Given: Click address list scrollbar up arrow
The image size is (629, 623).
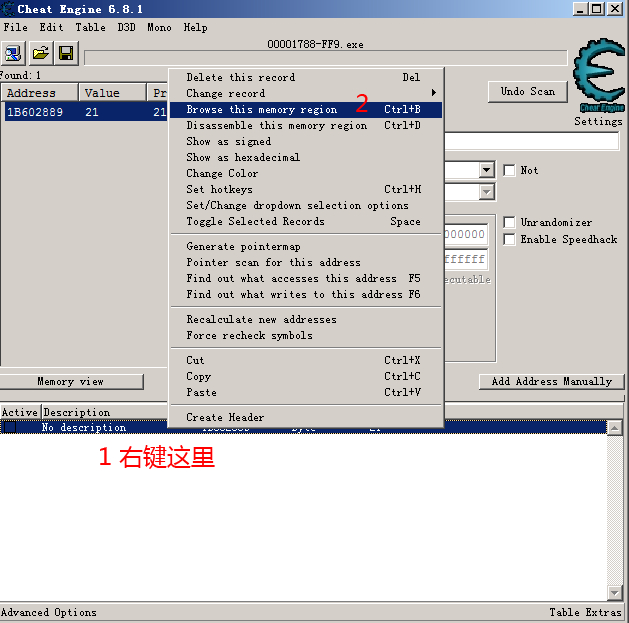Looking at the screenshot, I should 615,428.
